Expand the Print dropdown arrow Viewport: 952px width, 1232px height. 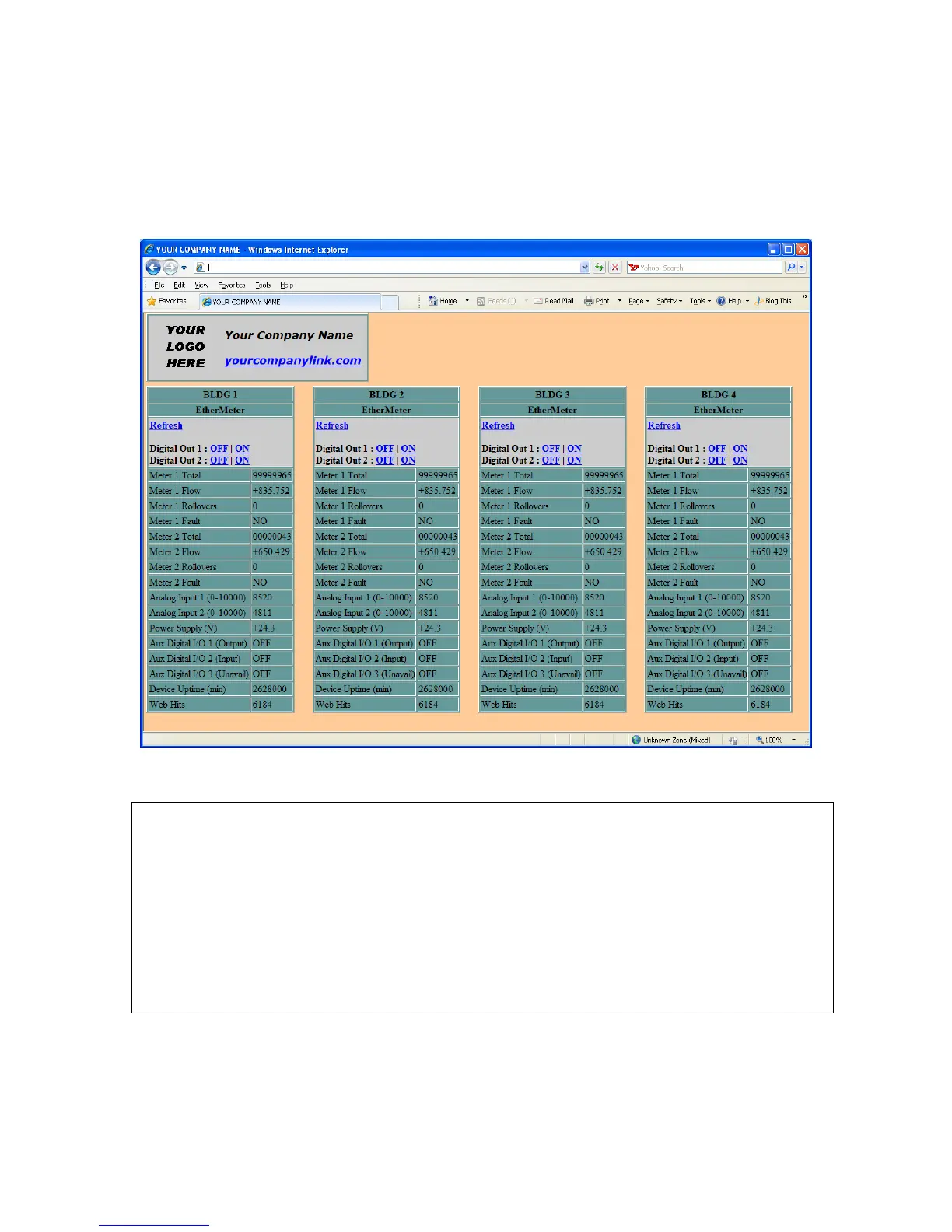point(620,301)
